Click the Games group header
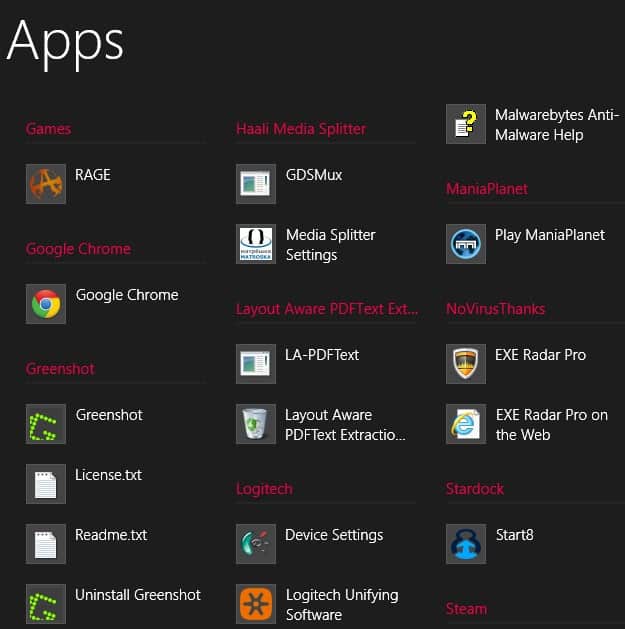Image resolution: width=625 pixels, height=629 pixels. coord(48,129)
